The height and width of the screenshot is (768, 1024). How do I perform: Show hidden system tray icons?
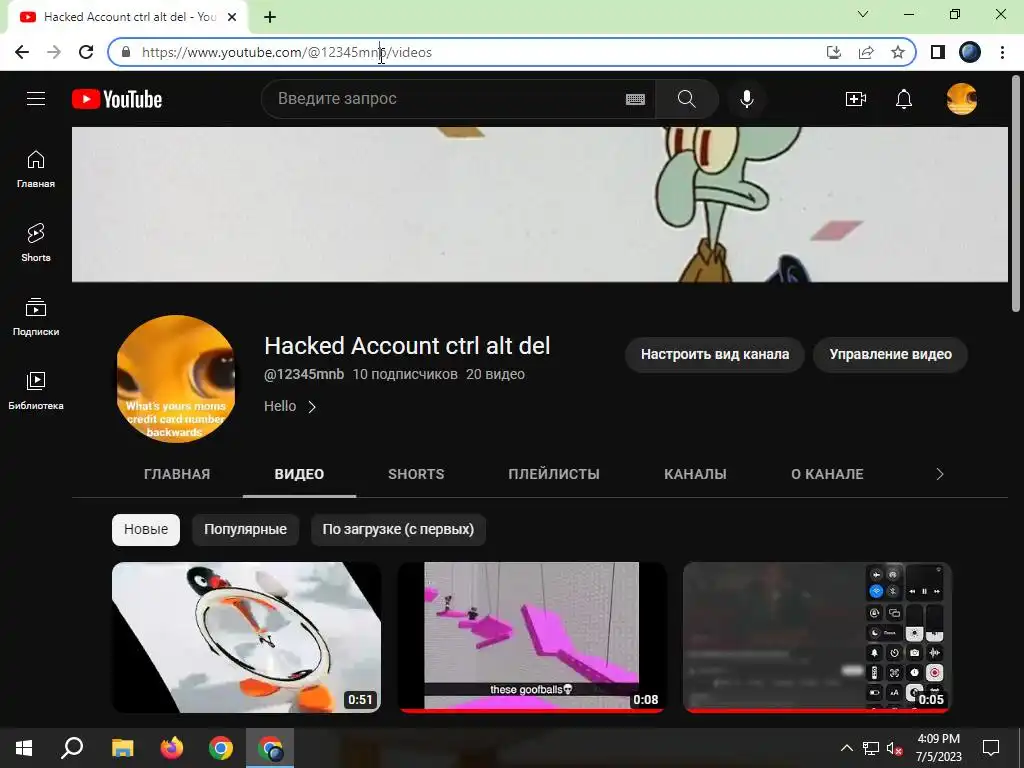[x=846, y=748]
